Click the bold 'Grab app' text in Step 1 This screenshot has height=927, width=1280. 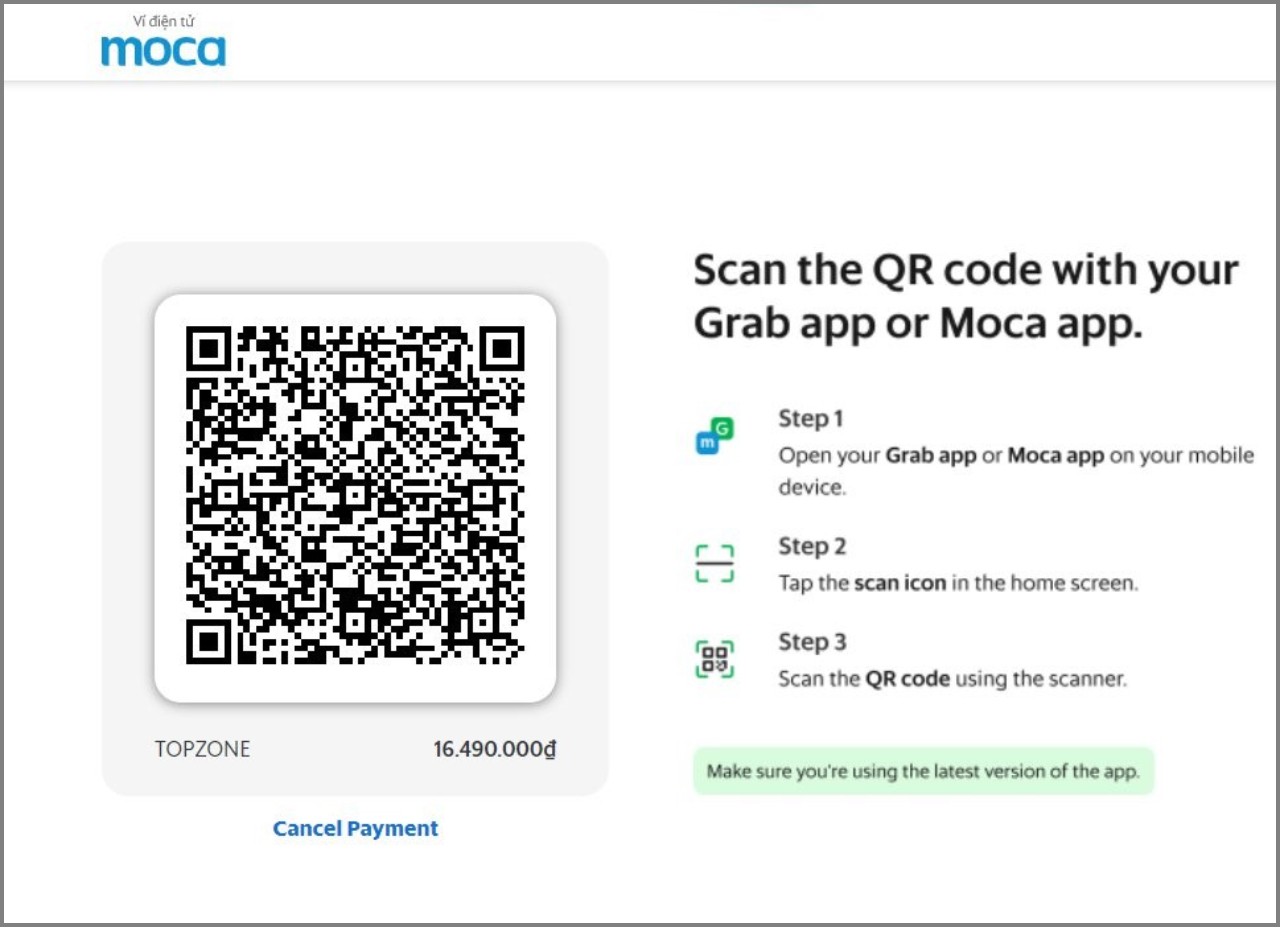(x=931, y=456)
